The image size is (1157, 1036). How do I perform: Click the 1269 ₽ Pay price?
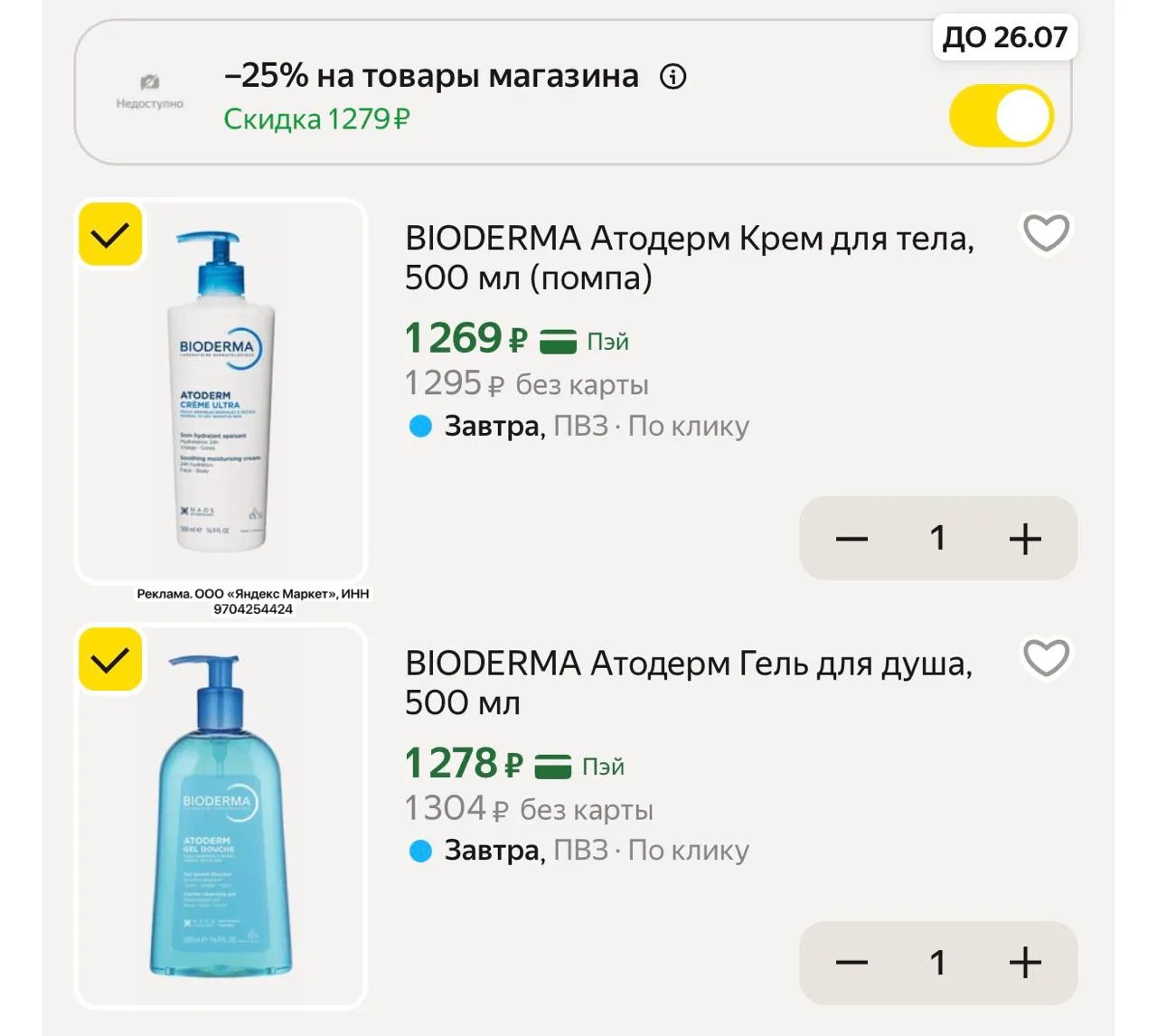[466, 338]
